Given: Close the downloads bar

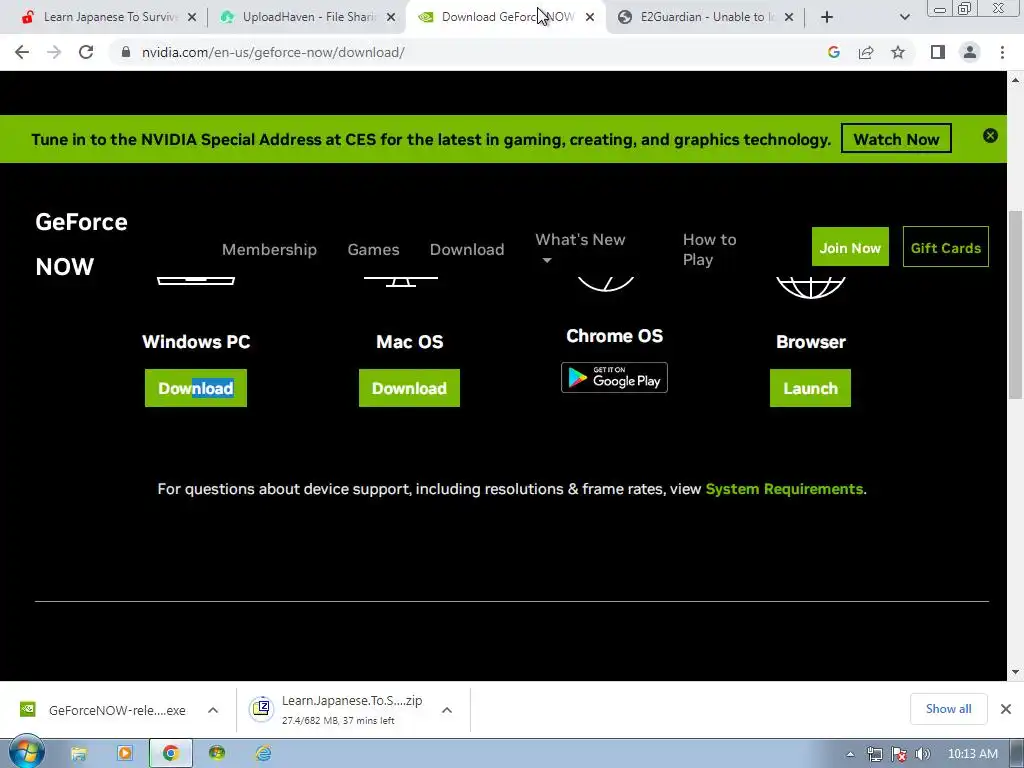Looking at the screenshot, I should pos(1006,709).
